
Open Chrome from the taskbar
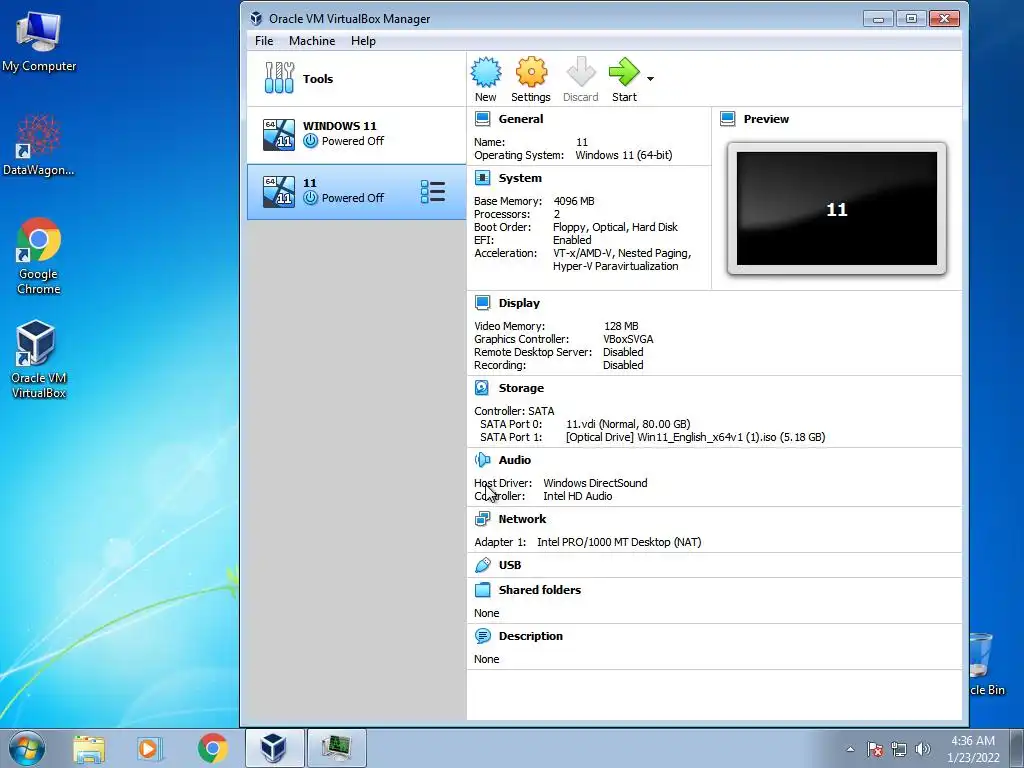click(212, 748)
